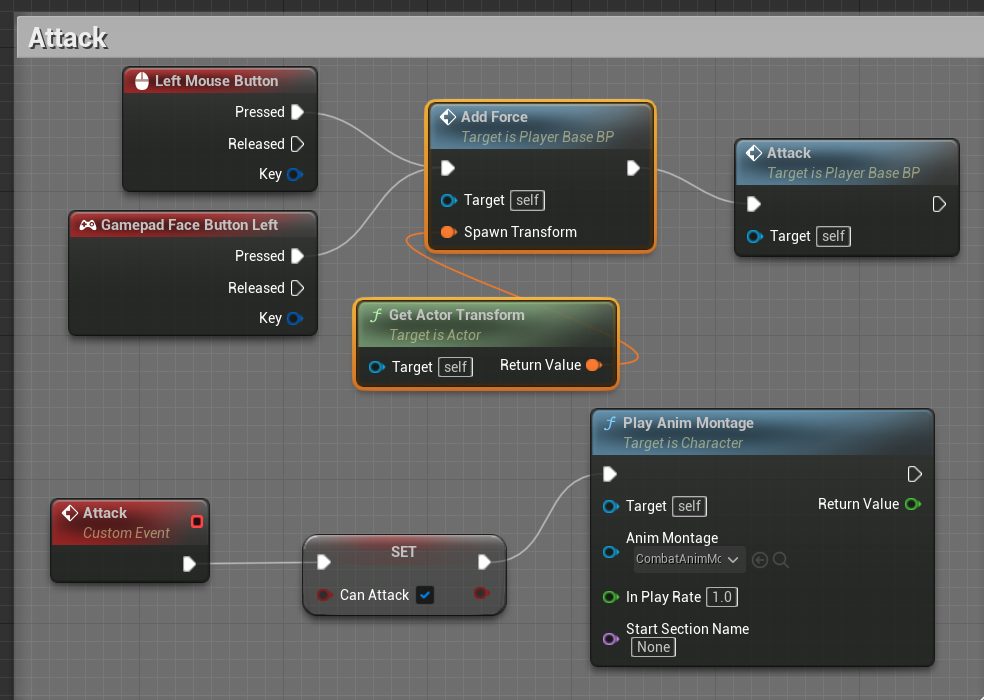Click Attack Custom Event output exec pin
This screenshot has width=984, height=700.
(x=189, y=564)
